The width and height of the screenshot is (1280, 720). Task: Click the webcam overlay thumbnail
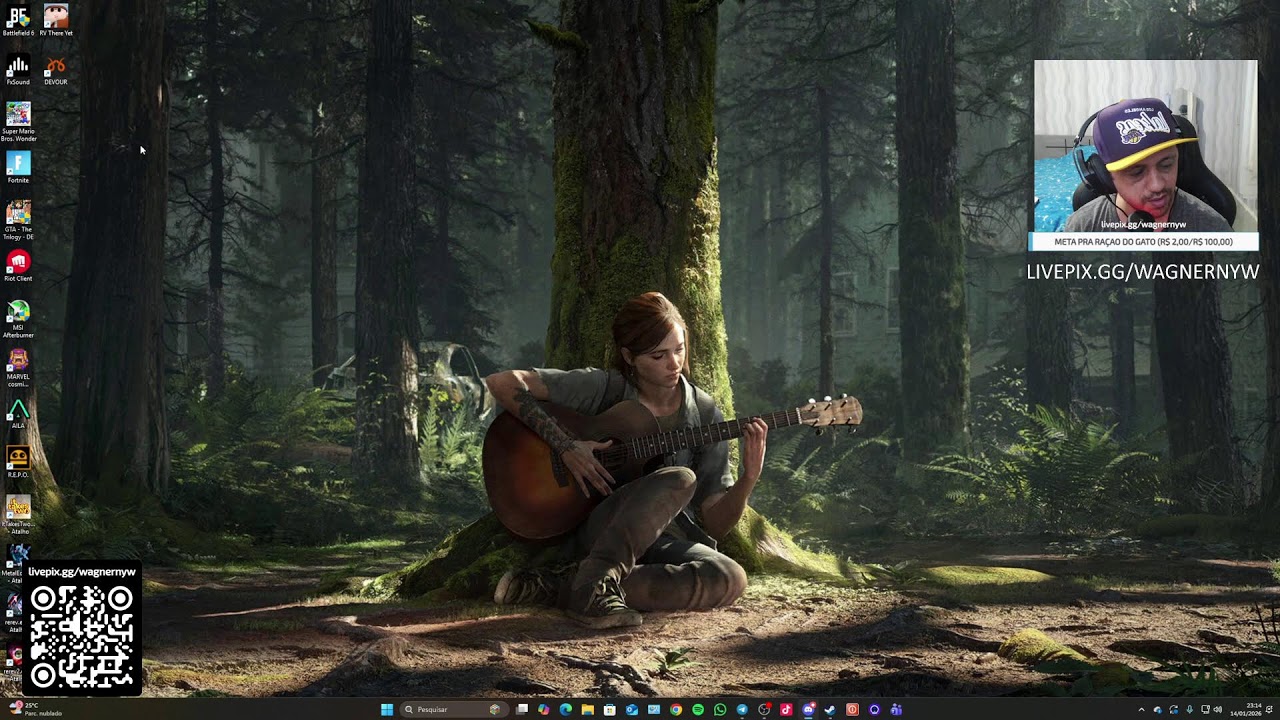[x=1145, y=146]
